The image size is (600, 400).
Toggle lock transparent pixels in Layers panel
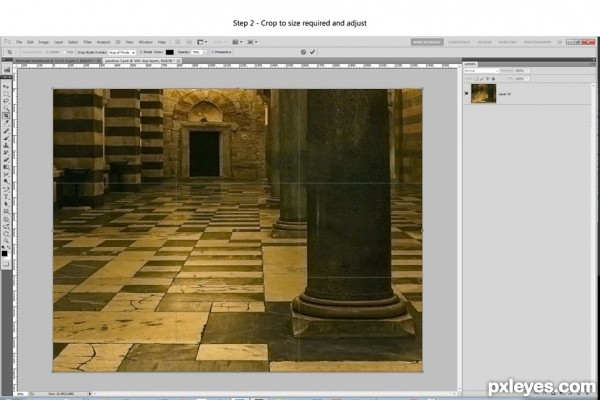tap(476, 78)
